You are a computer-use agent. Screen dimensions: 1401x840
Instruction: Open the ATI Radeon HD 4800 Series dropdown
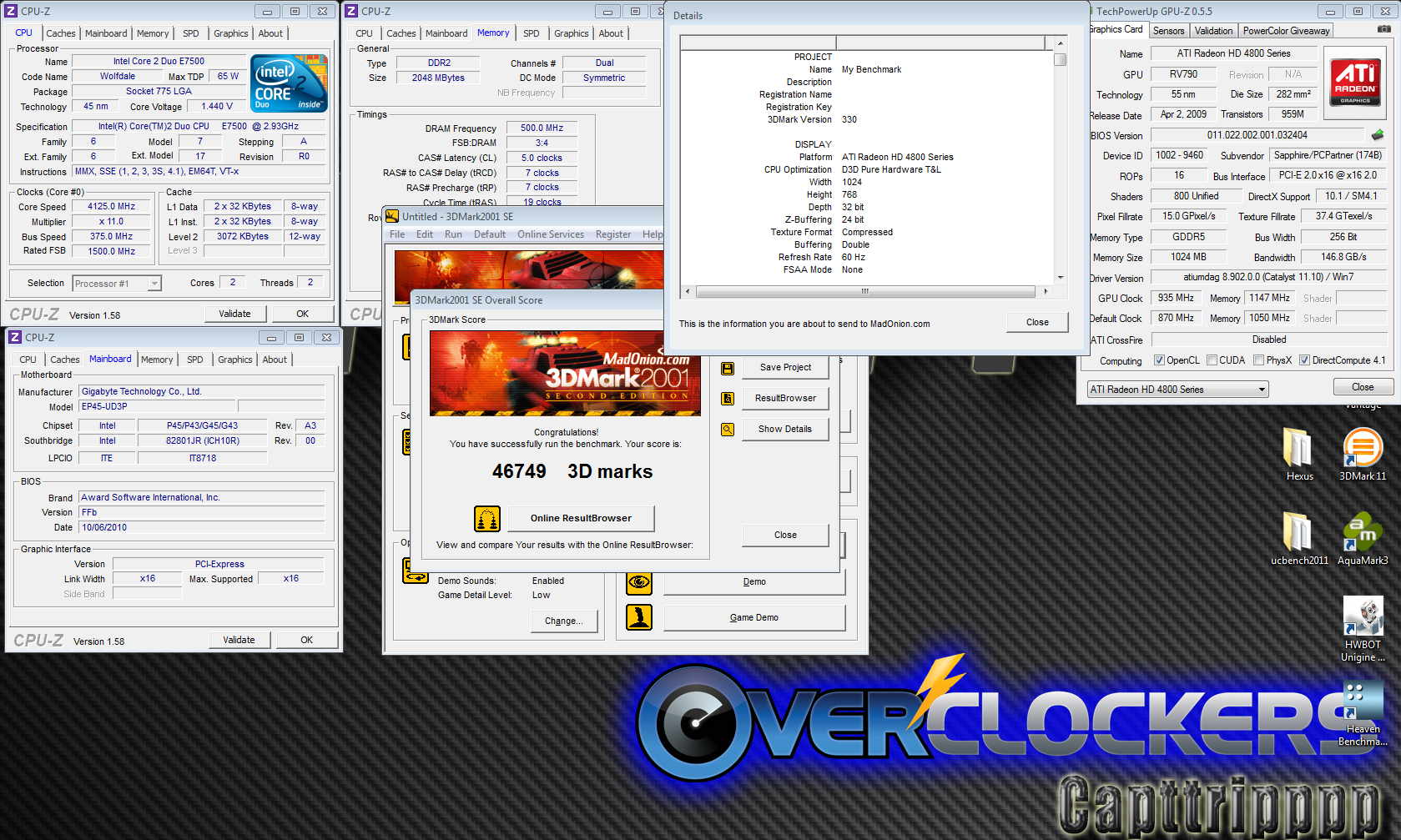[1177, 390]
